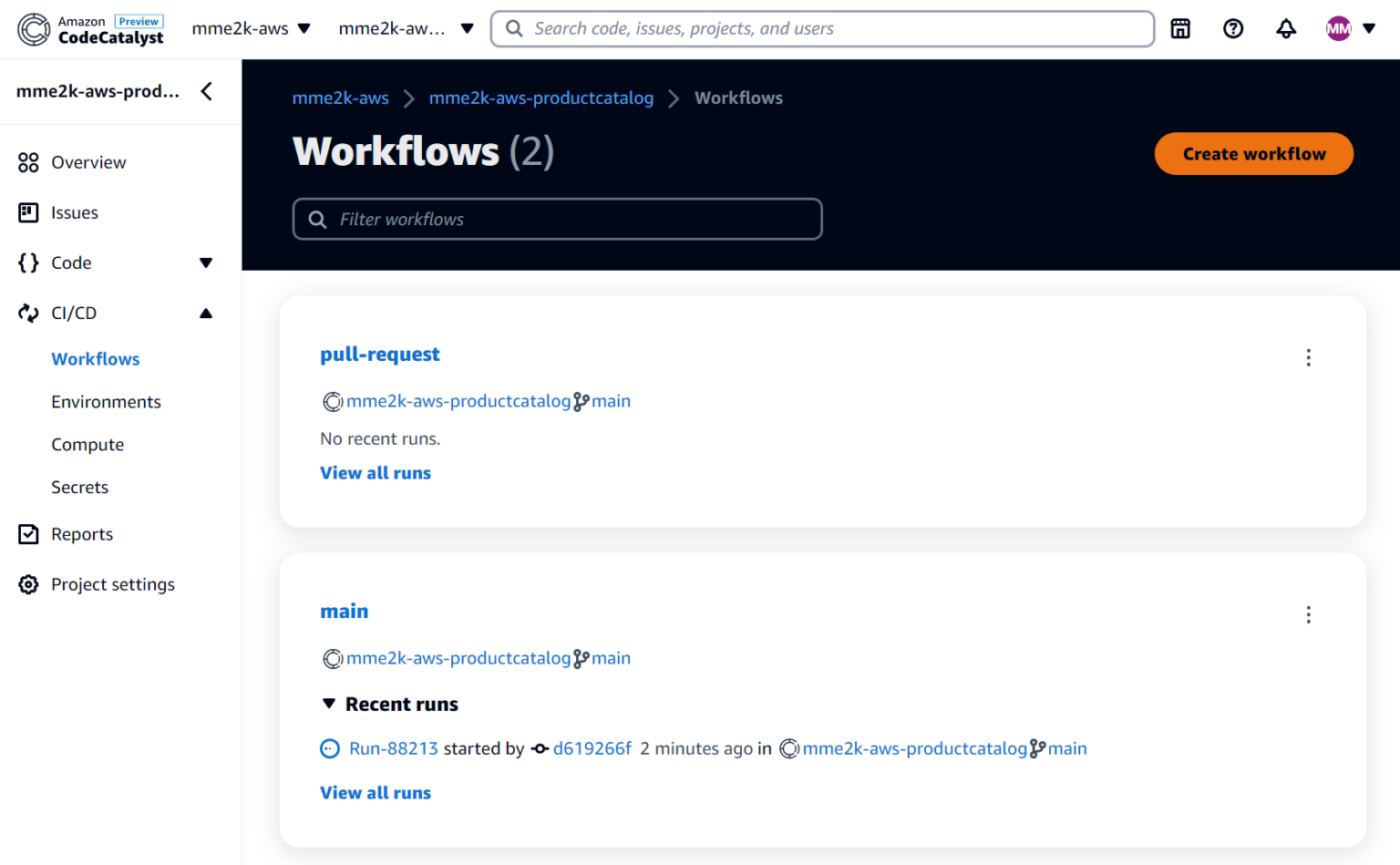Image resolution: width=1400 pixels, height=865 pixels.
Task: Open Project settings via gear icon
Action: click(27, 584)
